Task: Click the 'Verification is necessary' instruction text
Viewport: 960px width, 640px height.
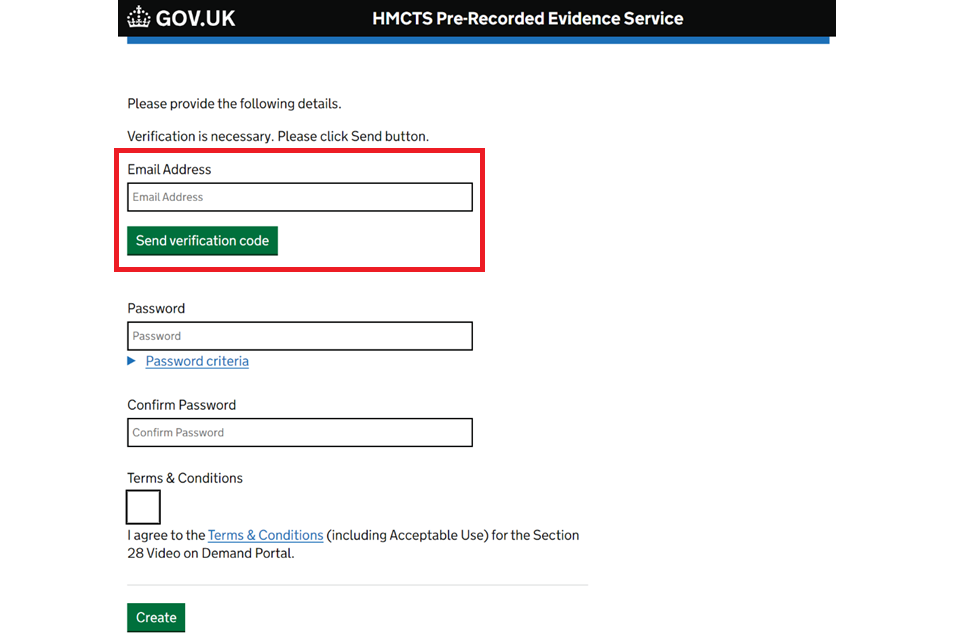Action: pyautogui.click(x=277, y=136)
